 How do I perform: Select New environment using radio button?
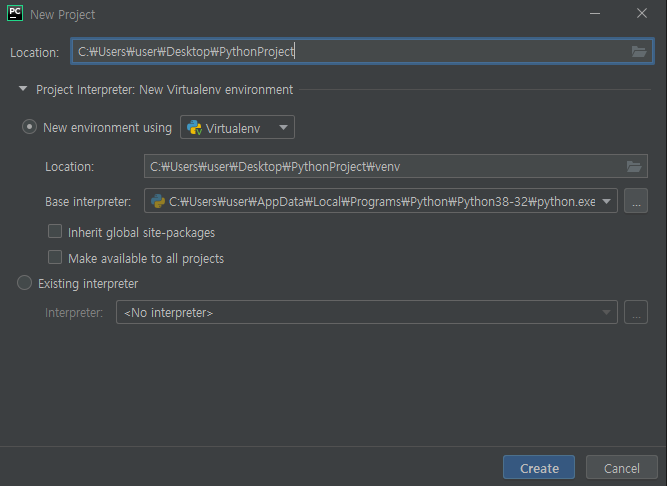[29, 127]
